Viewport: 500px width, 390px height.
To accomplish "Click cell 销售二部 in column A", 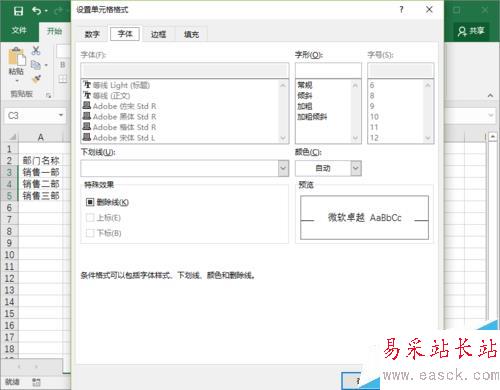I will 41,184.
